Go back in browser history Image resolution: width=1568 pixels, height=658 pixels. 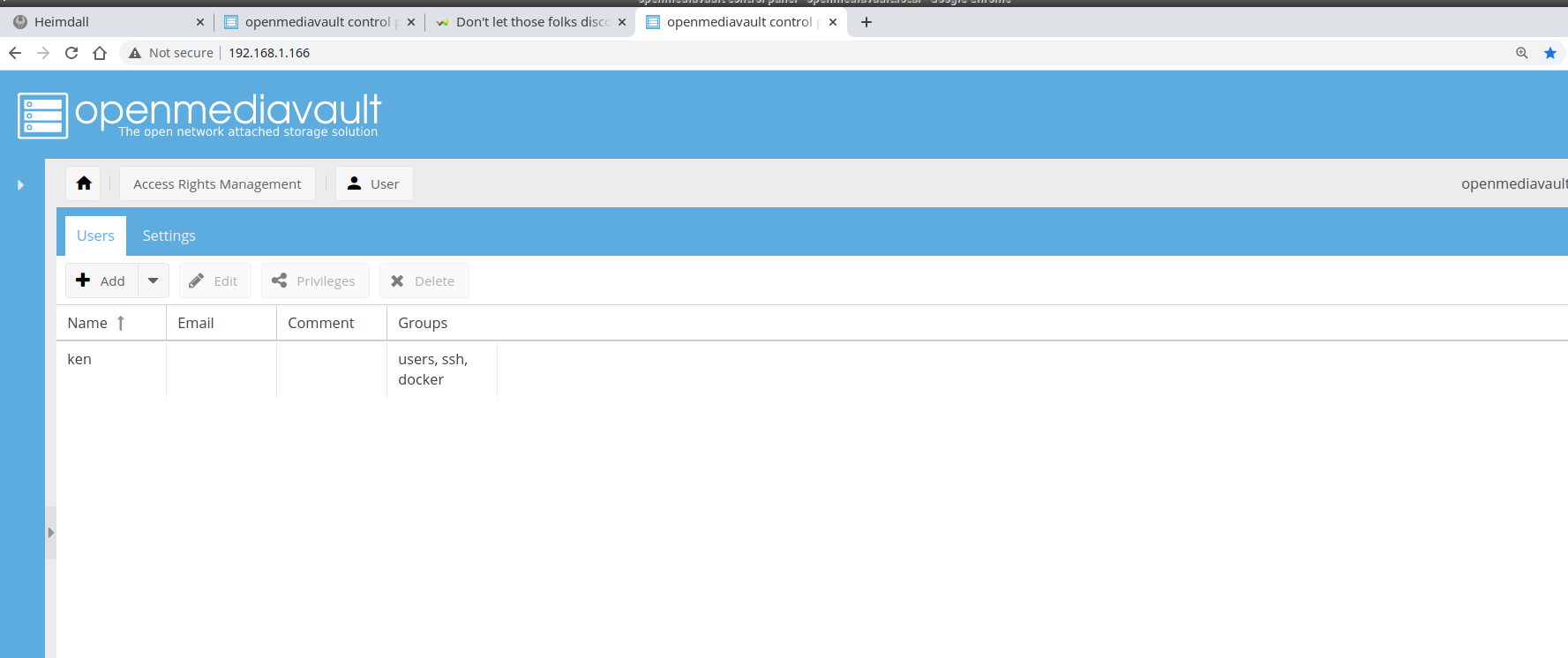tap(15, 53)
